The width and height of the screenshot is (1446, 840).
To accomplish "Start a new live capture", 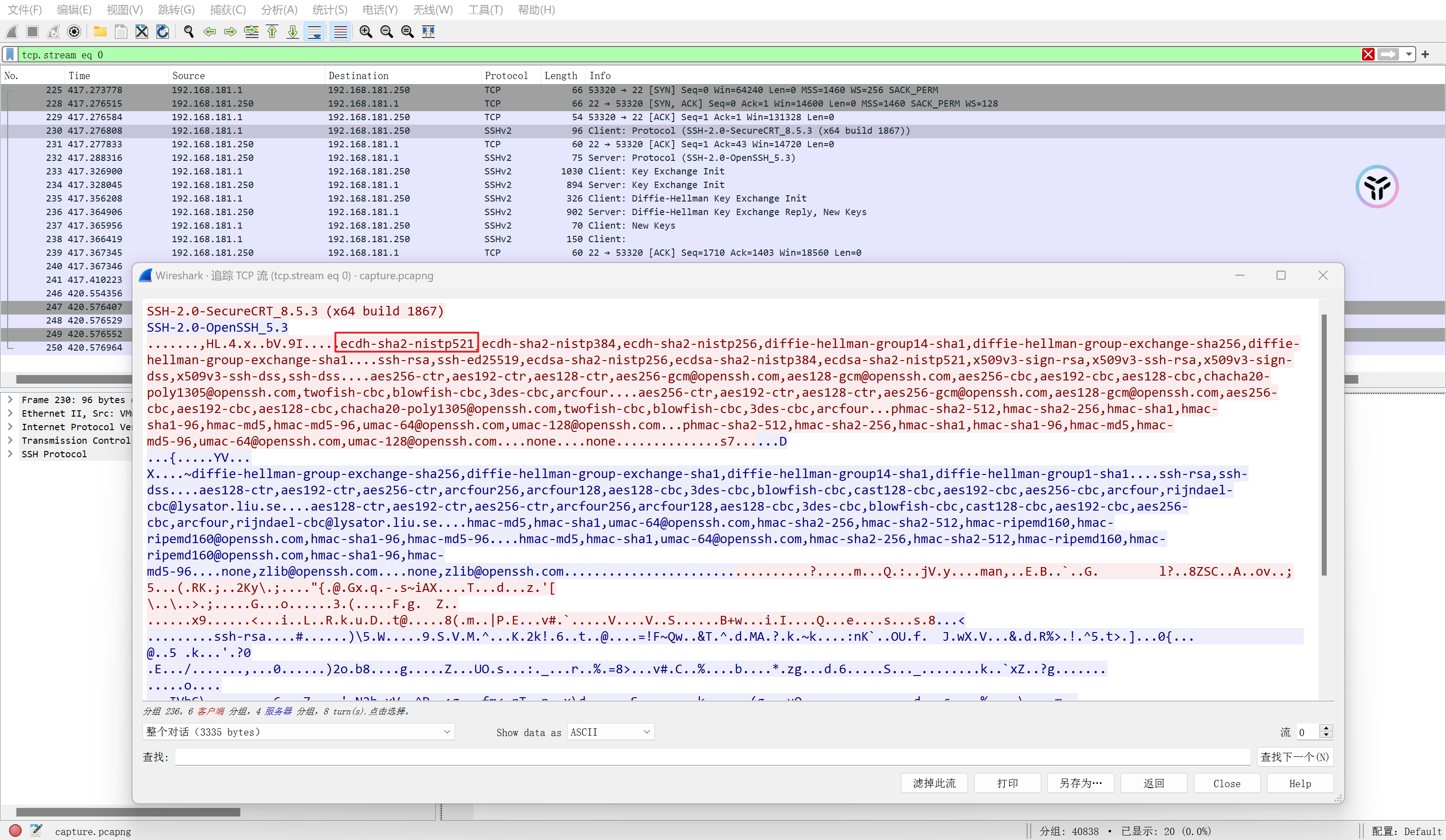I will tap(11, 32).
